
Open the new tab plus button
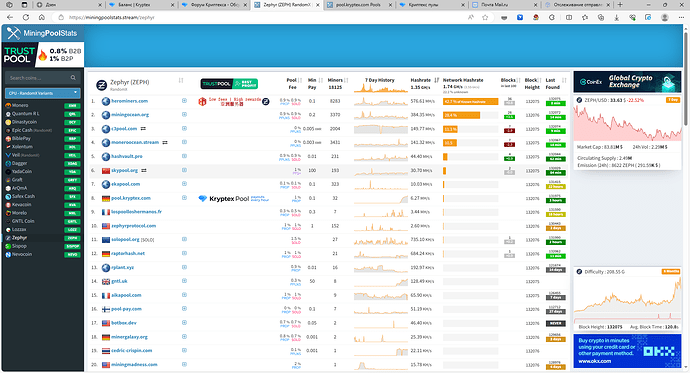620,5
